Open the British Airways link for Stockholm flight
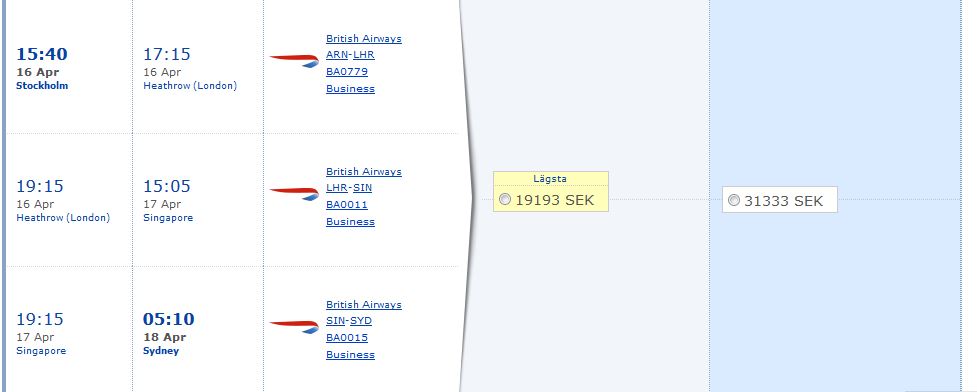 [x=364, y=39]
